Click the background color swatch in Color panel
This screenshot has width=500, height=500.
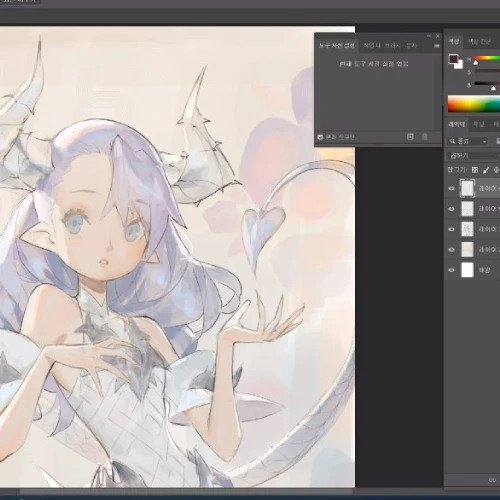(460, 65)
